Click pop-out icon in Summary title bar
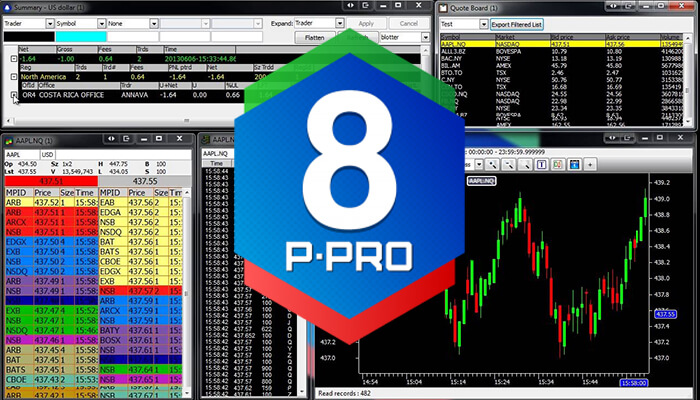The width and height of the screenshot is (700, 400). 366,5
